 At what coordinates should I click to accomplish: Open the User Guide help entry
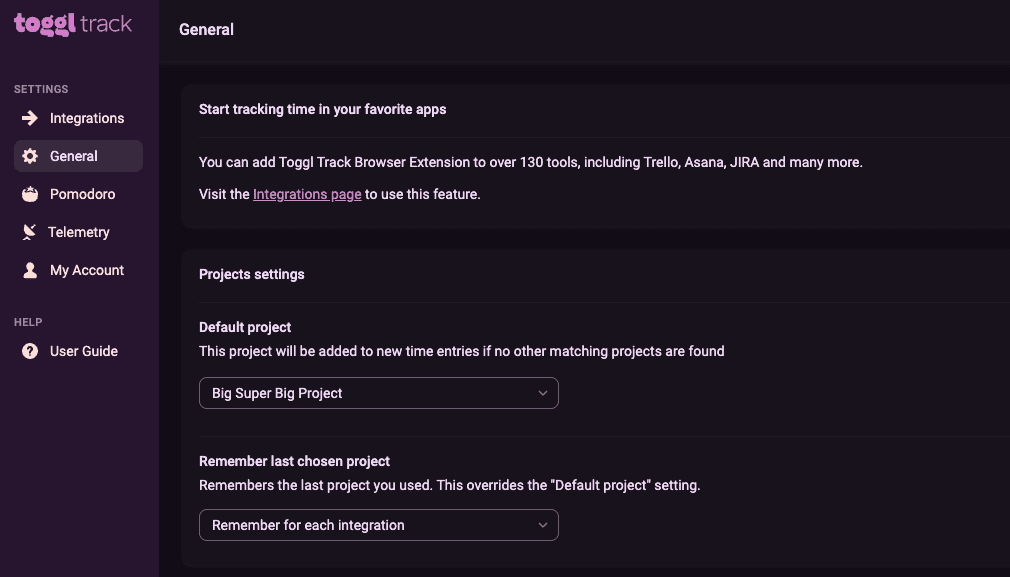pos(79,351)
